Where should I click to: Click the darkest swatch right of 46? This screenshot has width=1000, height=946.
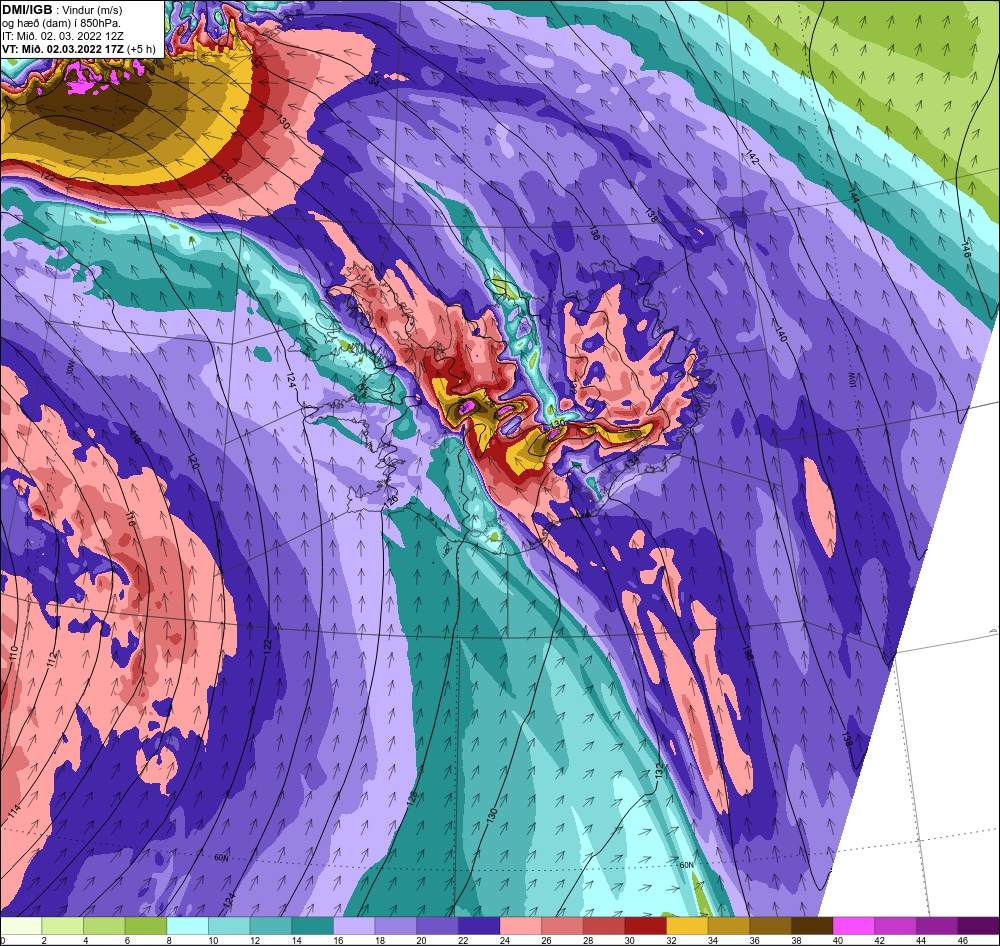pyautogui.click(x=979, y=926)
